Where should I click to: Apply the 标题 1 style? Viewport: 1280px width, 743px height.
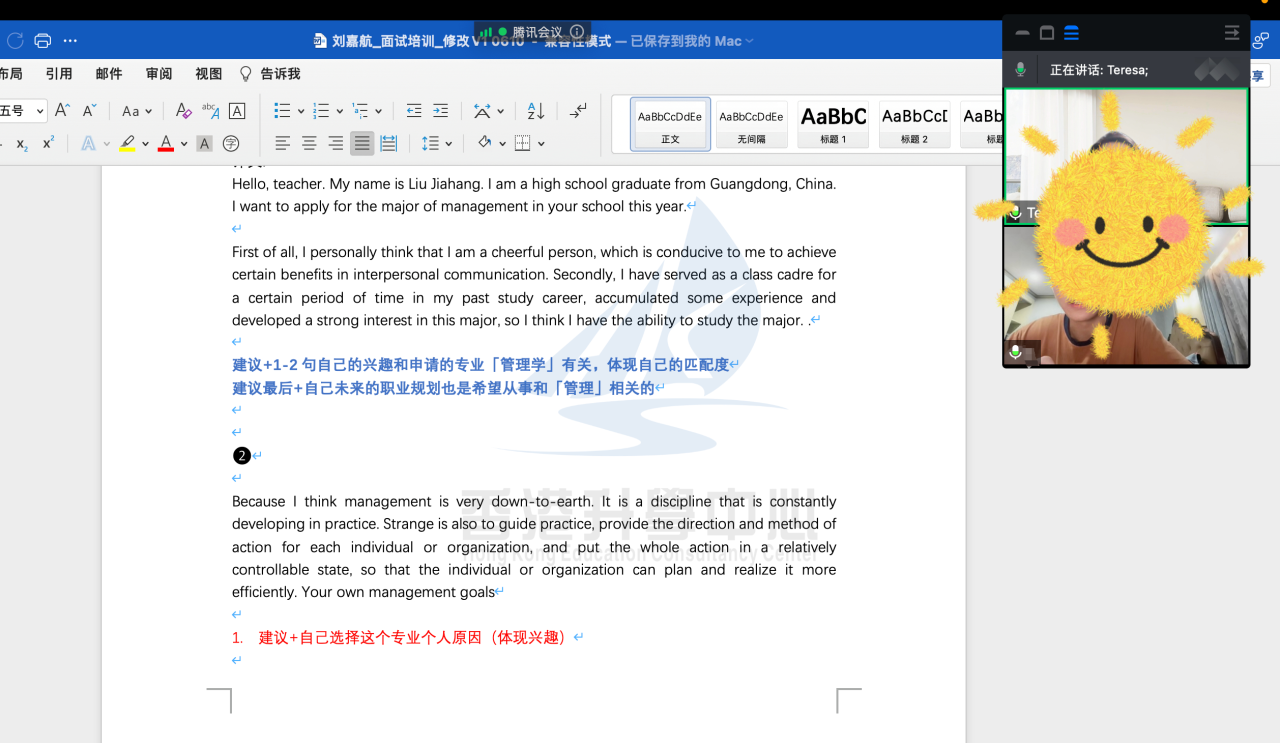[x=833, y=124]
